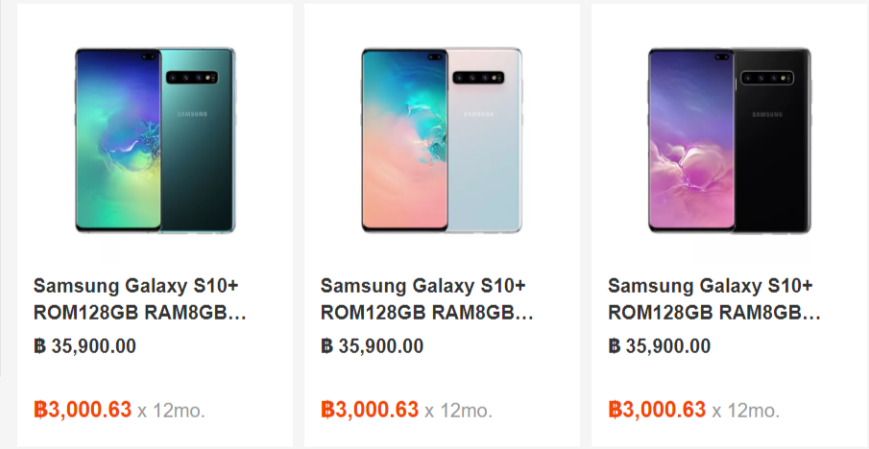Click the 'x 12mo.' text on first card
This screenshot has height=449, width=869.
coord(171,411)
